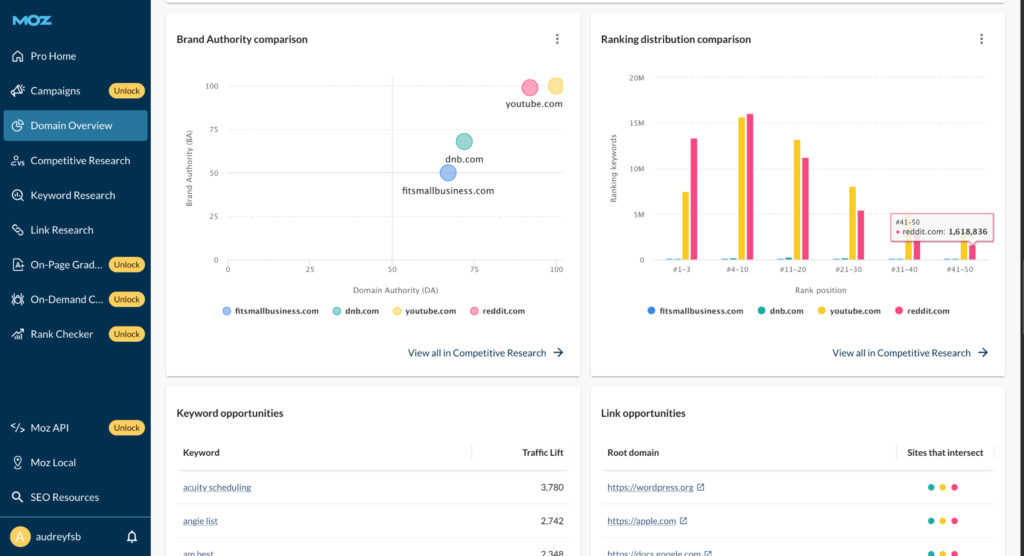The height and width of the screenshot is (556, 1024).
Task: Click arrow next to Ranking distribution View all
Action: 983,353
